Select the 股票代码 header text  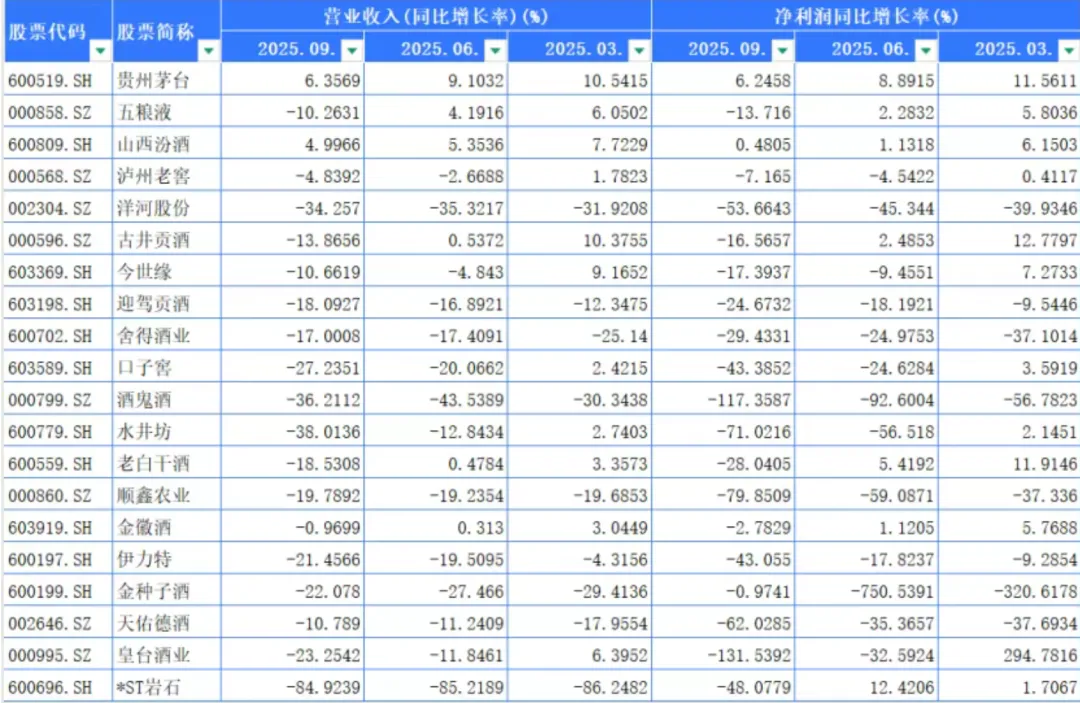[x=47, y=32]
